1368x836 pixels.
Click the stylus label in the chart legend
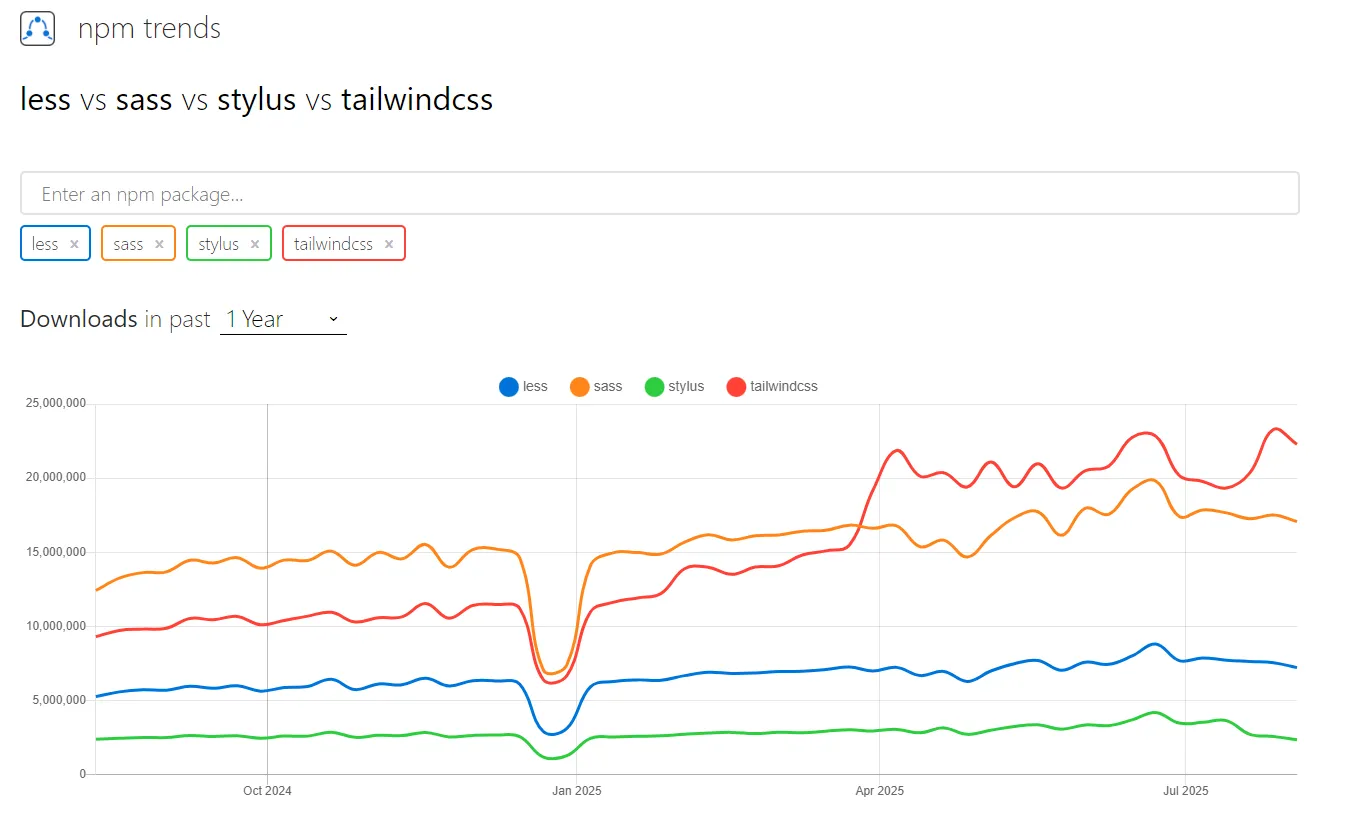687,386
